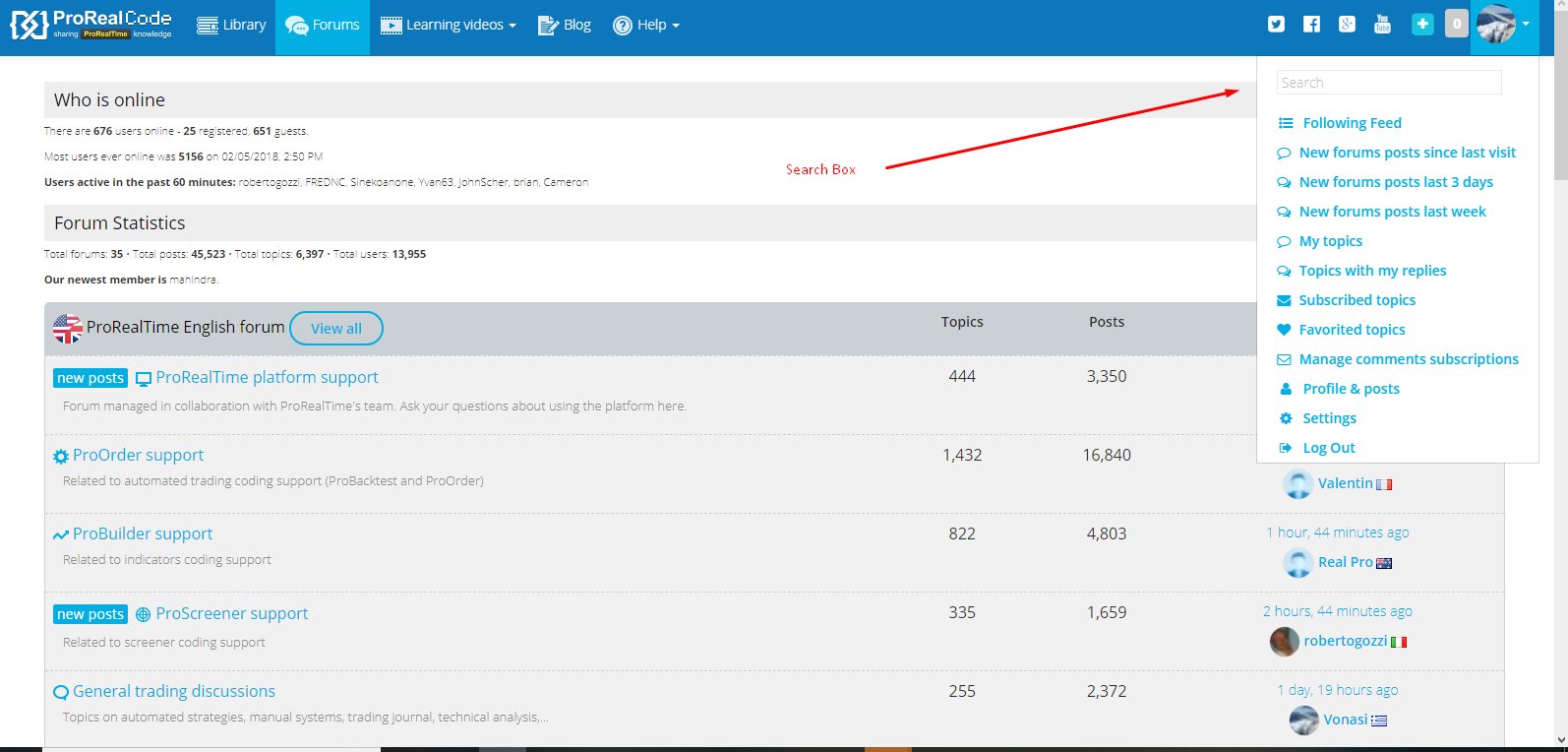Open the 1 hour, 44 minutes ago post
This screenshot has height=752, width=1568.
pos(1338,533)
